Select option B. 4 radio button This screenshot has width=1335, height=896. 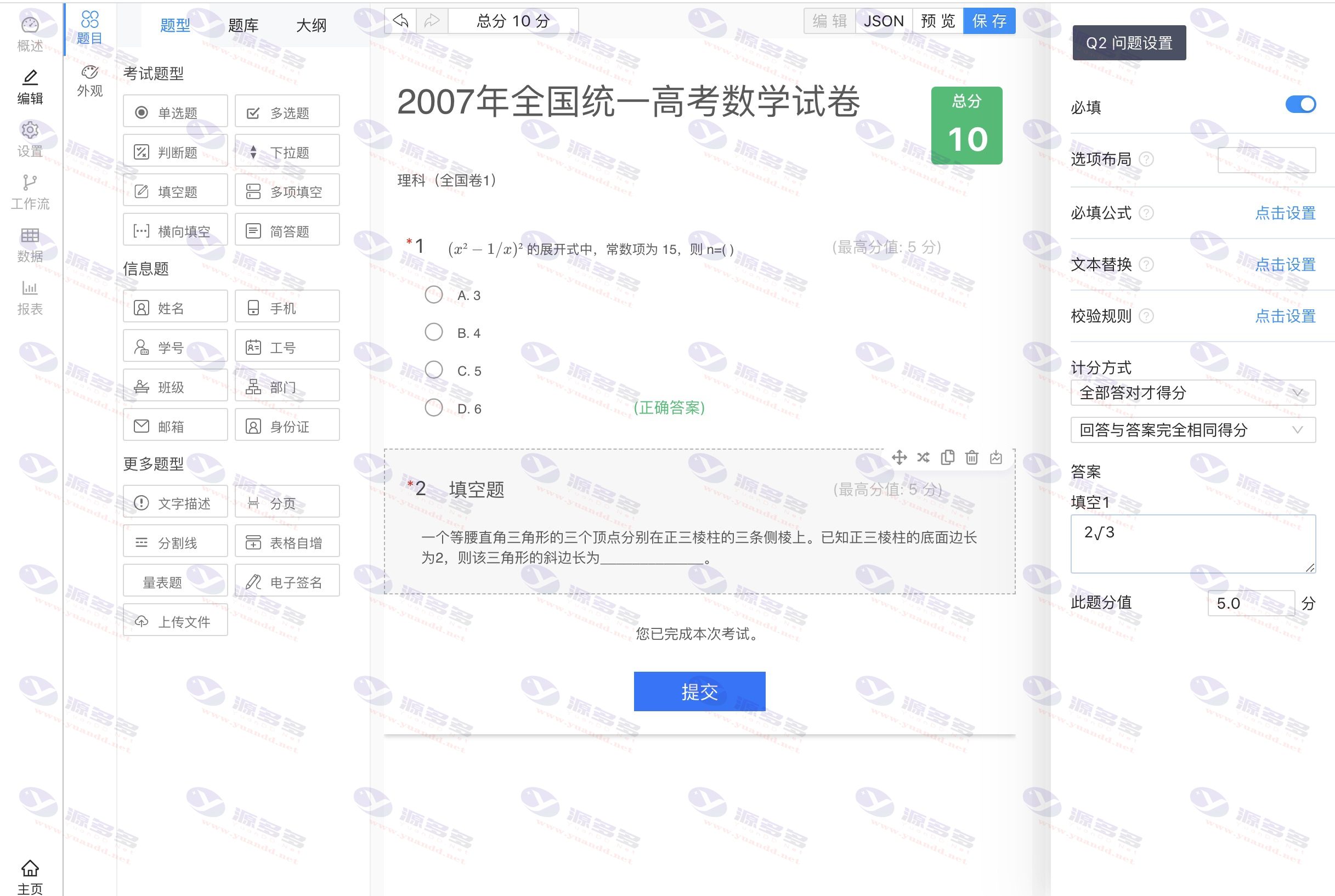(434, 332)
